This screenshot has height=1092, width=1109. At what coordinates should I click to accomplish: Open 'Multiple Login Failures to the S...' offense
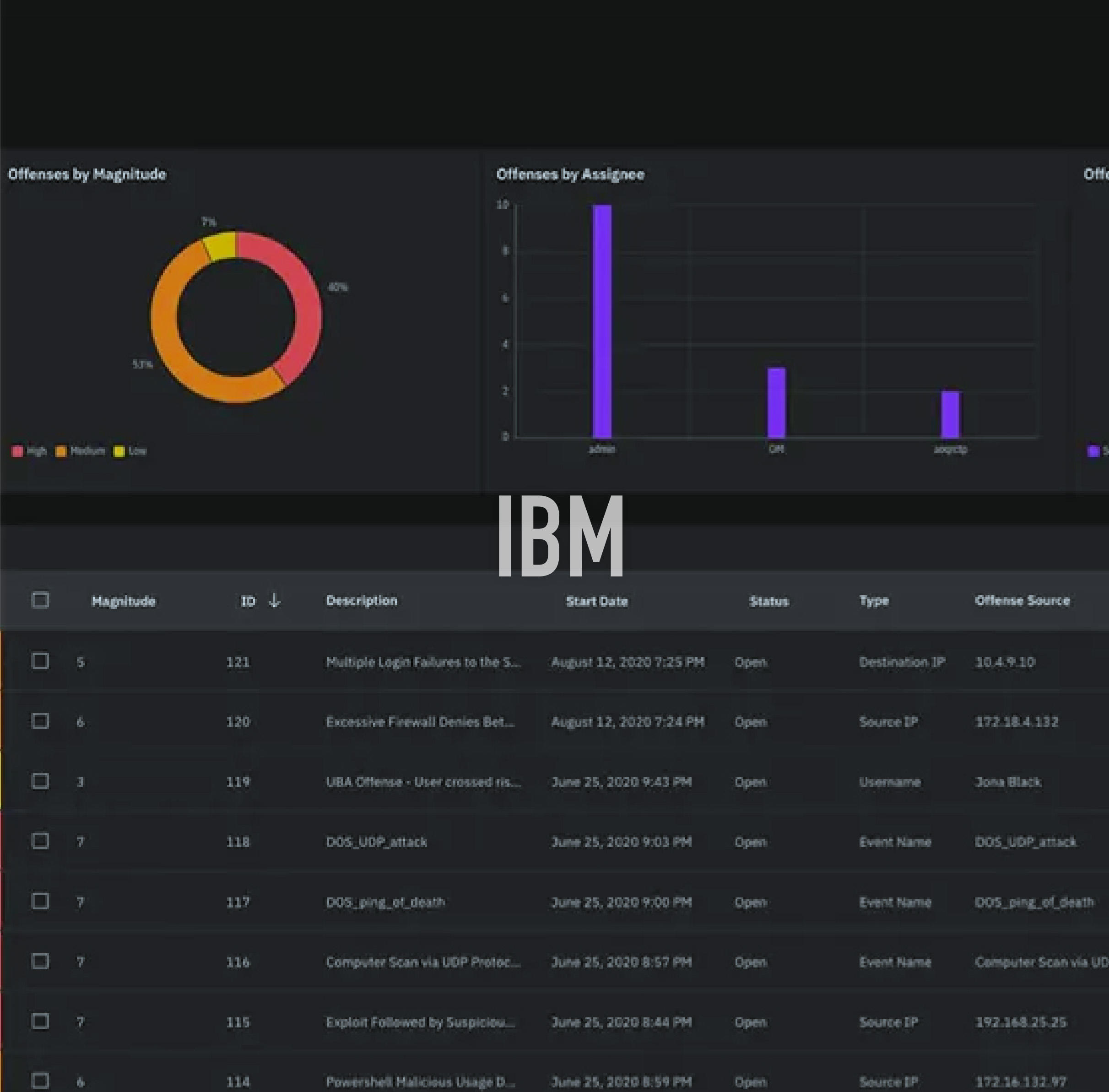click(x=423, y=662)
